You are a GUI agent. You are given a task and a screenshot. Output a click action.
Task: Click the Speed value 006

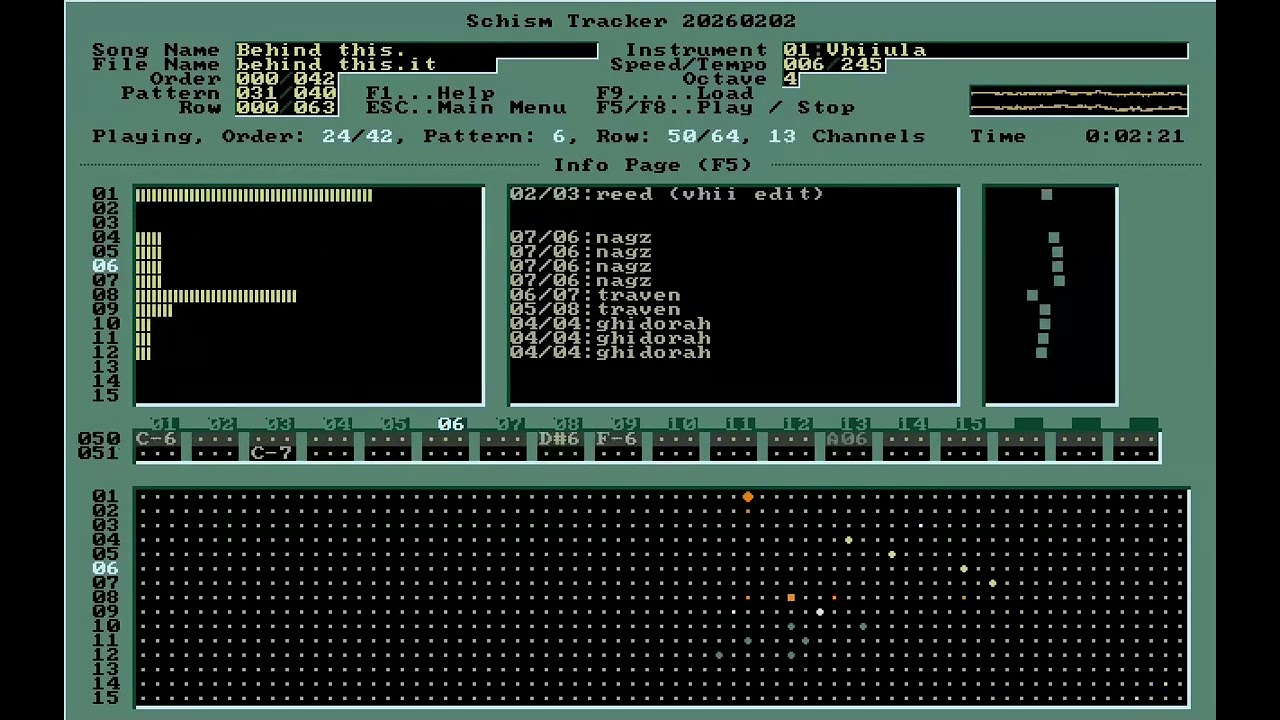[x=803, y=64]
